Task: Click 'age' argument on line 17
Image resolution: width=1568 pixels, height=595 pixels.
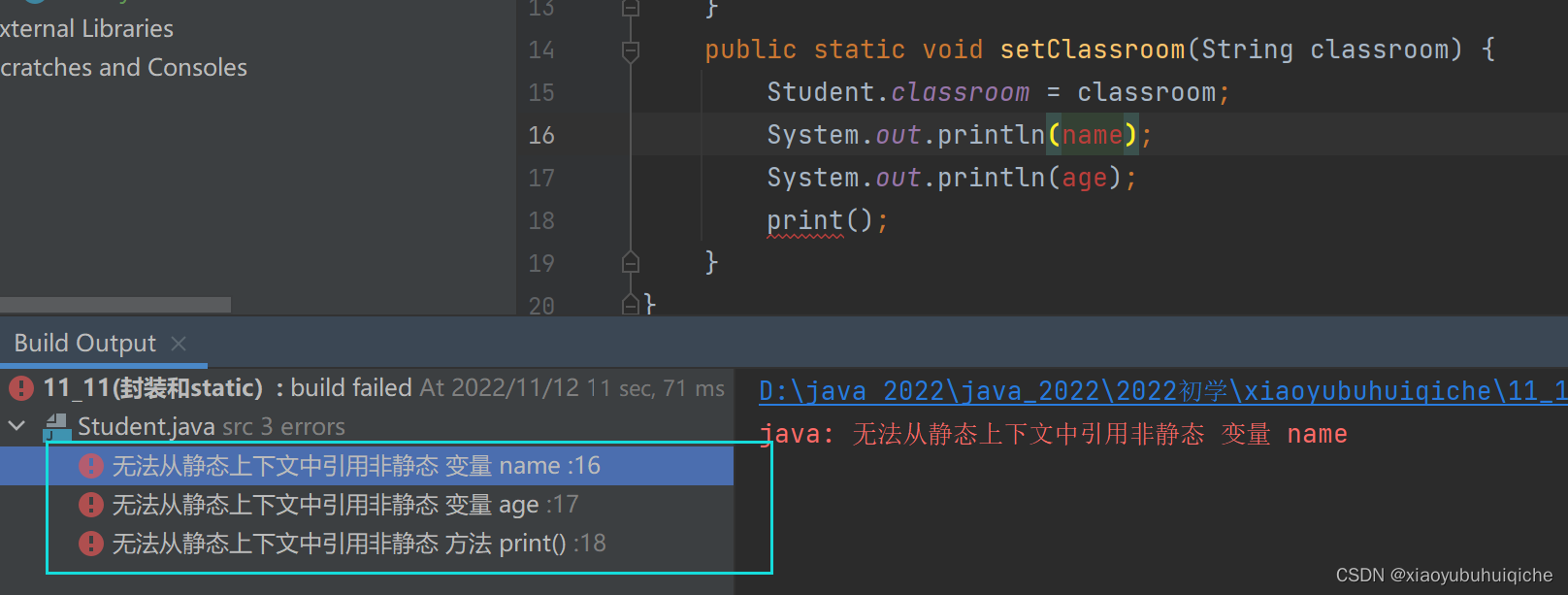Action: 1085,178
